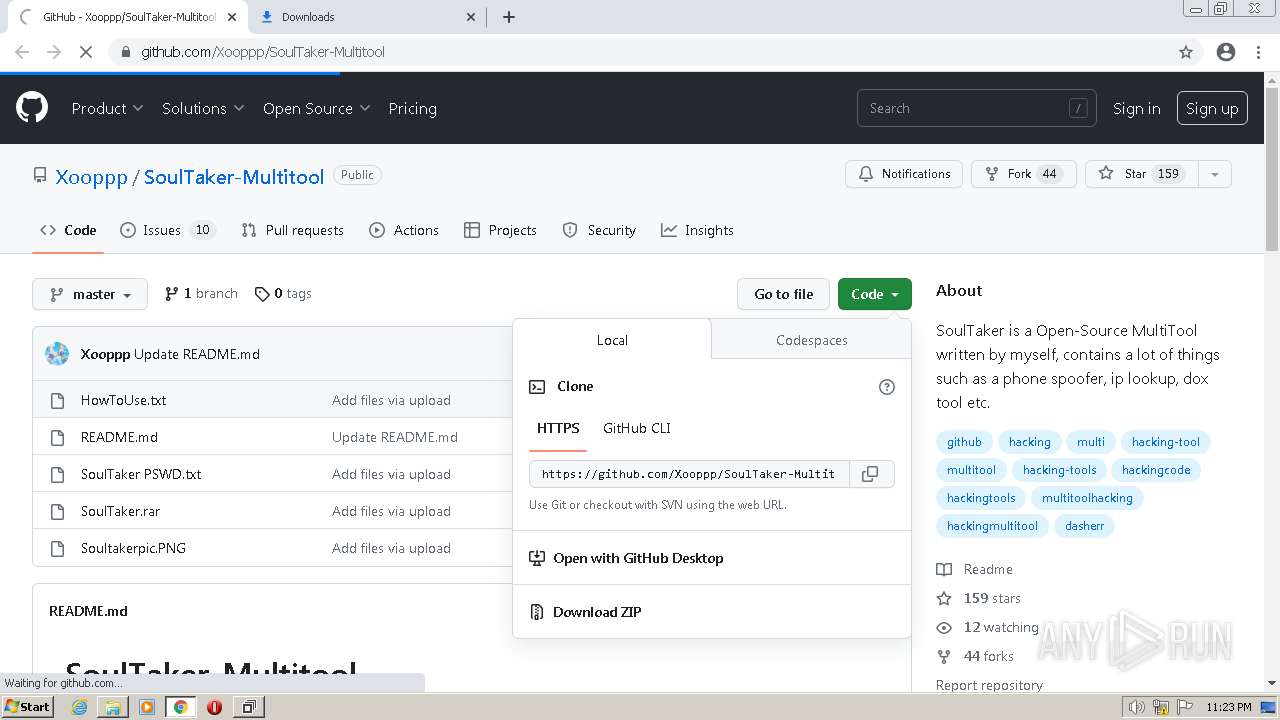
Task: Click the Chrome taskbar icon
Action: coord(180,707)
